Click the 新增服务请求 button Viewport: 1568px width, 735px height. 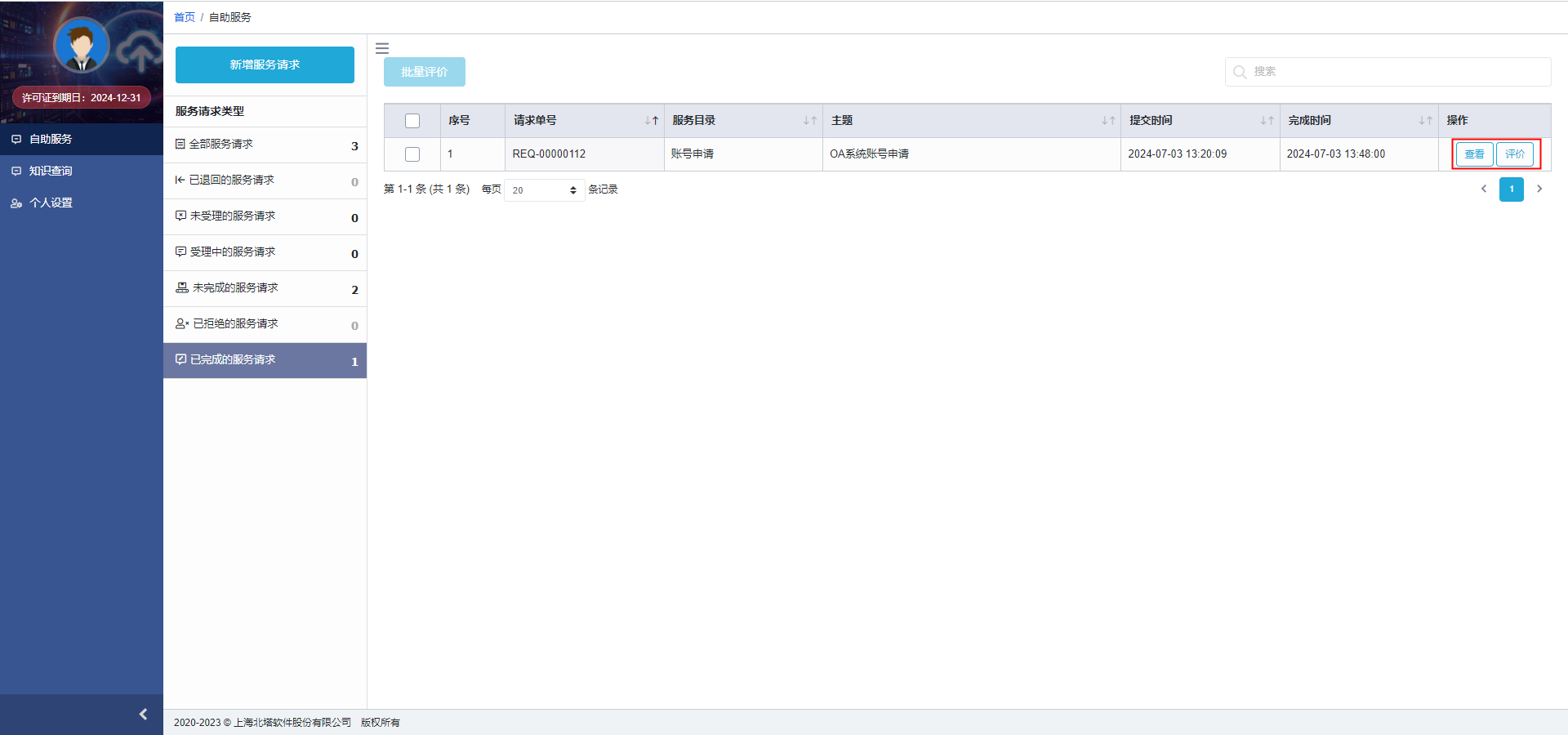tap(265, 65)
